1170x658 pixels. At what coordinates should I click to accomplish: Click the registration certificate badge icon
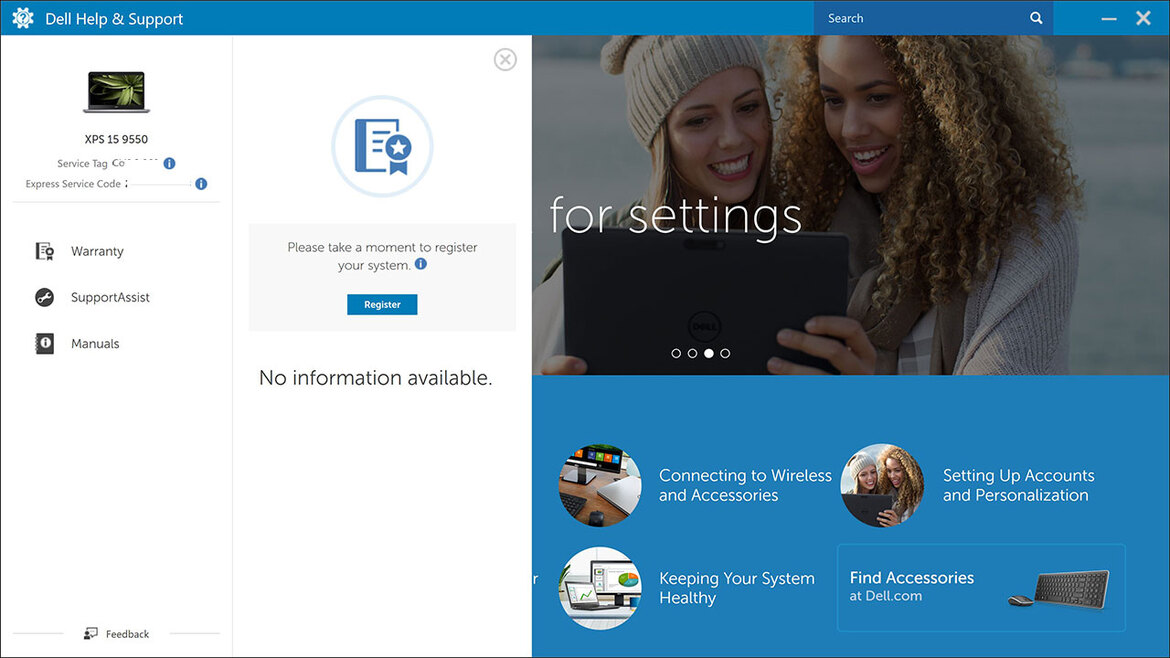click(x=382, y=146)
